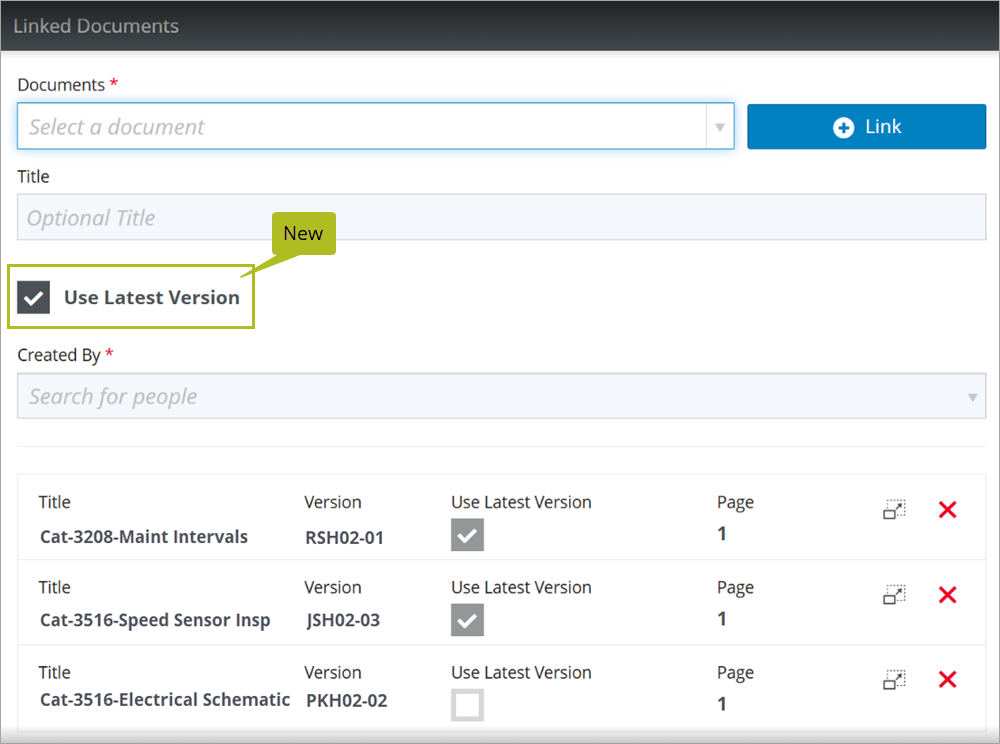Open the Created By people dropdown arrow

pyautogui.click(x=972, y=397)
